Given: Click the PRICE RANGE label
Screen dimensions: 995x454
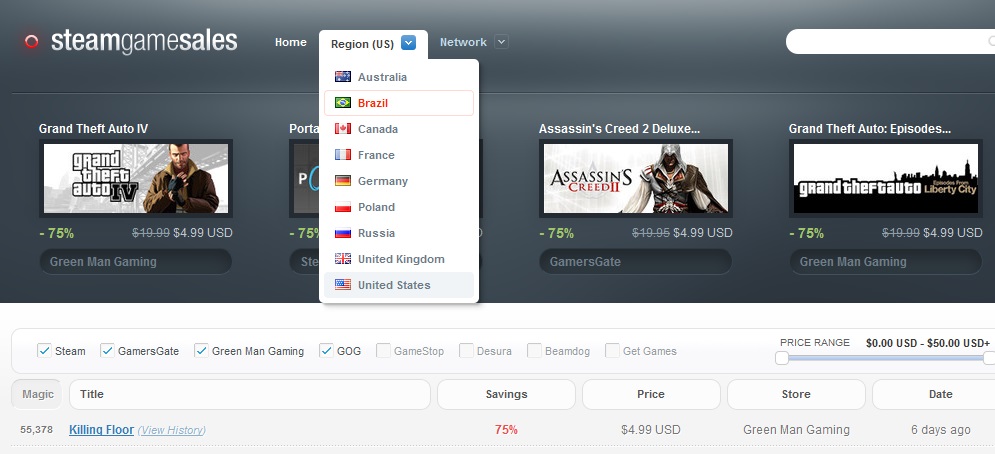Looking at the screenshot, I should [x=815, y=342].
